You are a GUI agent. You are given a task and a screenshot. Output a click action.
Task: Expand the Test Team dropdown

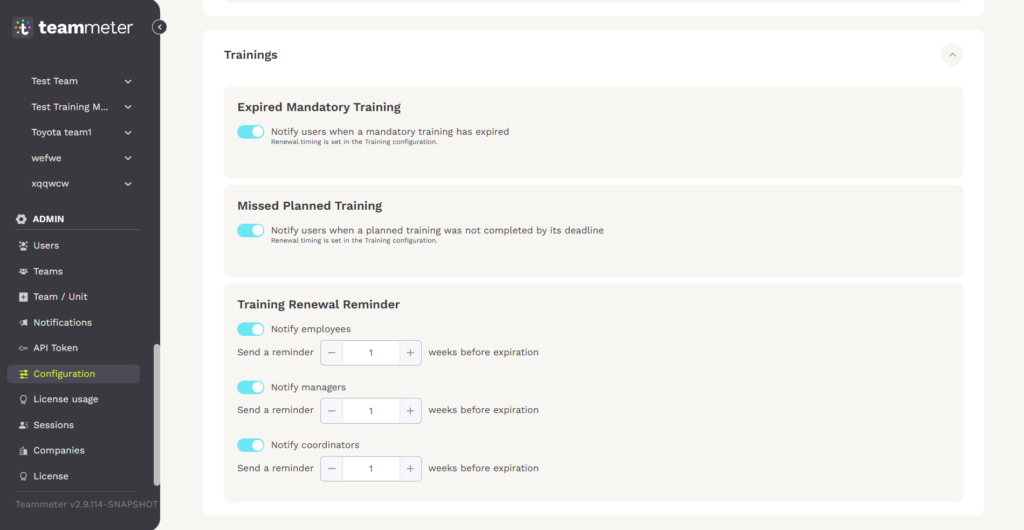click(x=128, y=81)
